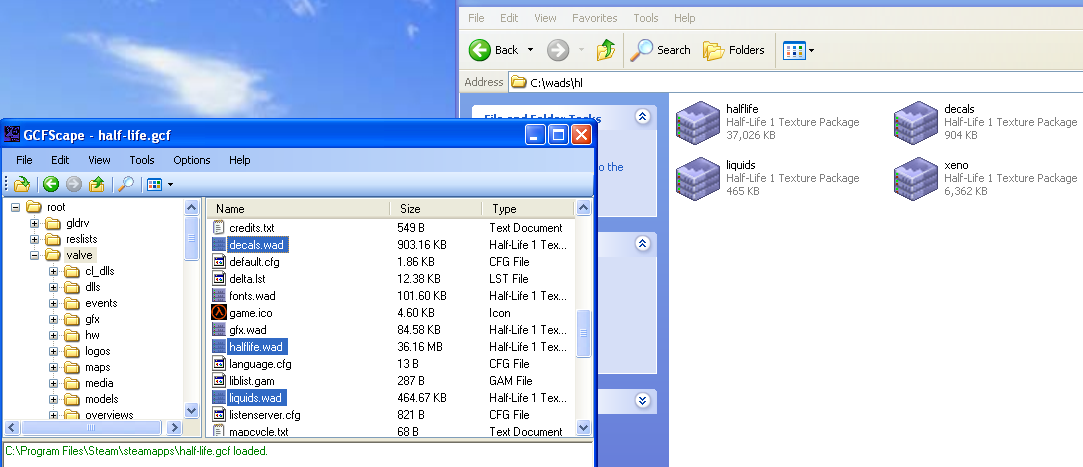Open Explorer Tools menu

pos(646,18)
